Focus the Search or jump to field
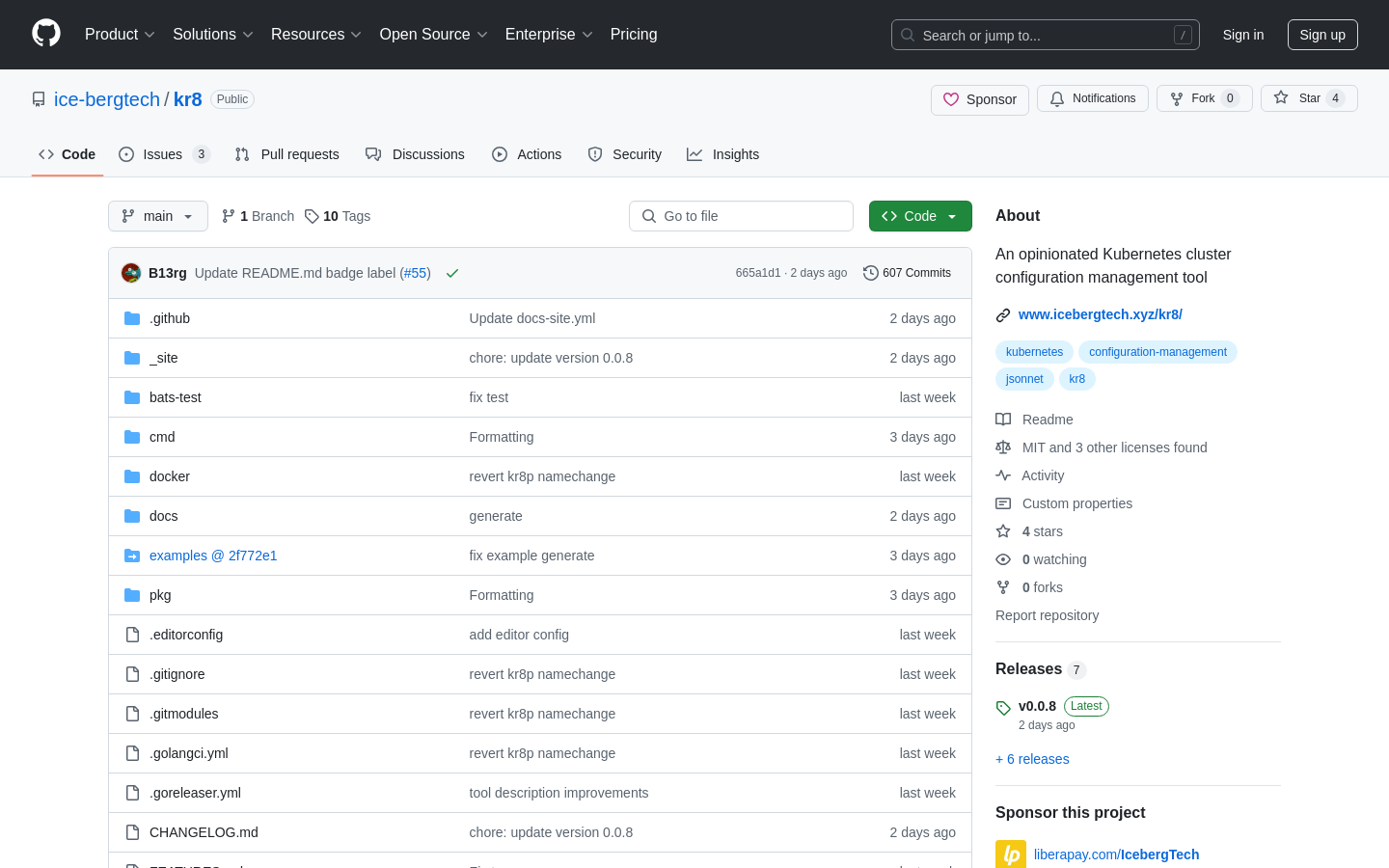Screen dimensions: 1389x868 1046,35
